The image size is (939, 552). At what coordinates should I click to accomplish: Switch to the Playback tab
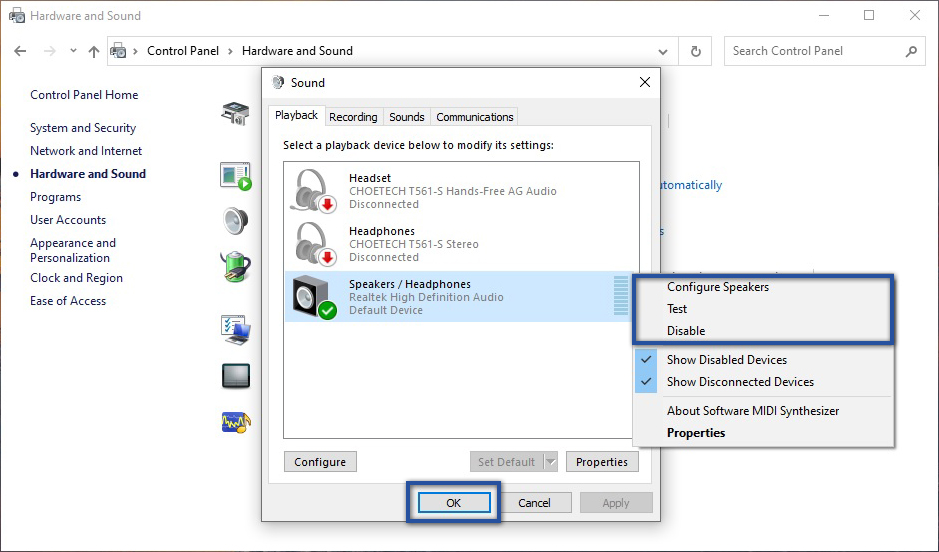coord(296,115)
